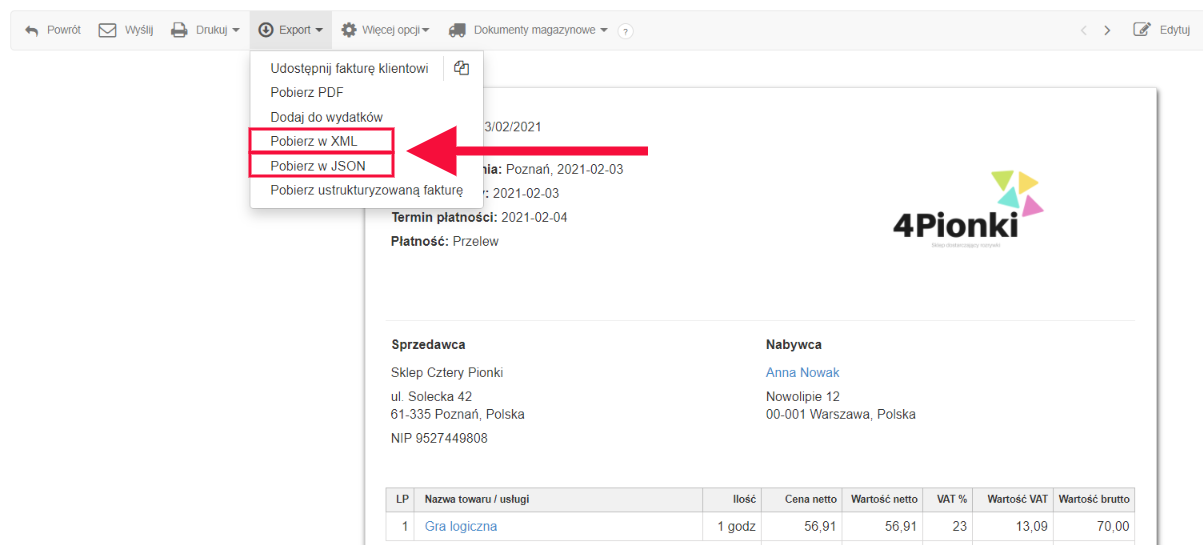Image resolution: width=1203 pixels, height=545 pixels.
Task: Click the Sprzedawca heading
Action: click(x=428, y=344)
